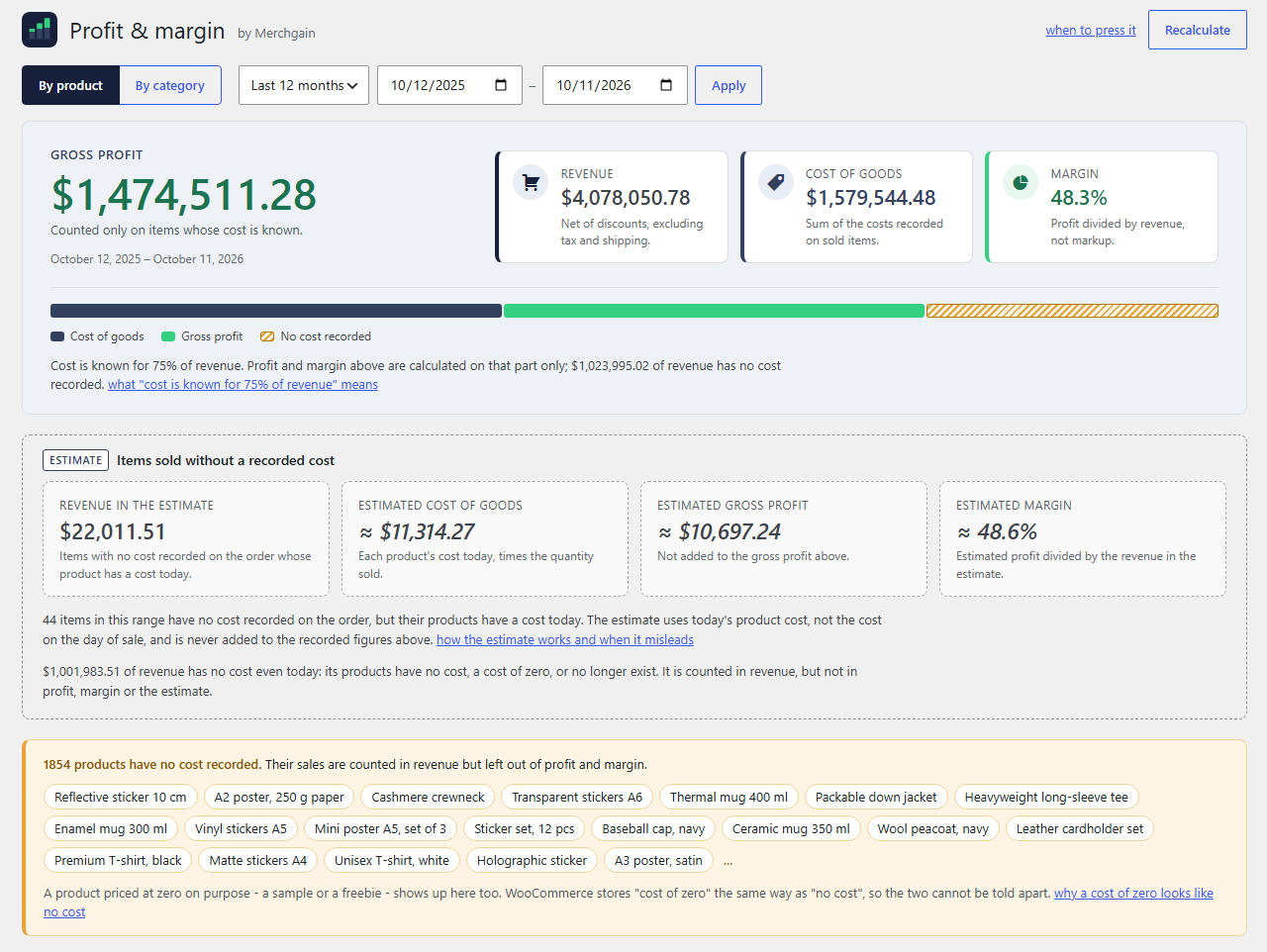Click the pie chart Margin icon
This screenshot has height=952, width=1267.
pos(1021,182)
